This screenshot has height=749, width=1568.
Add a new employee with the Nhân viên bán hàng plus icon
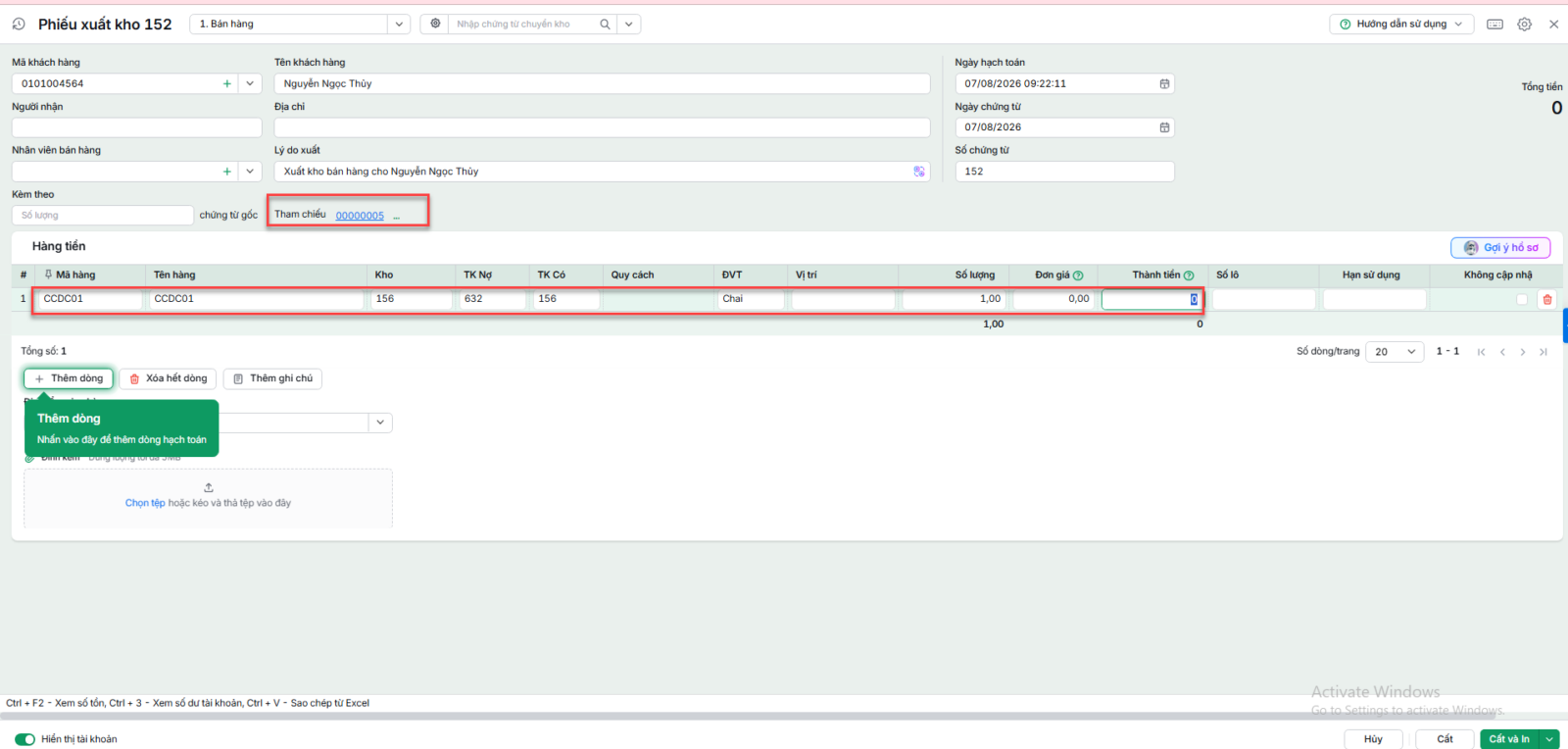pyautogui.click(x=227, y=172)
